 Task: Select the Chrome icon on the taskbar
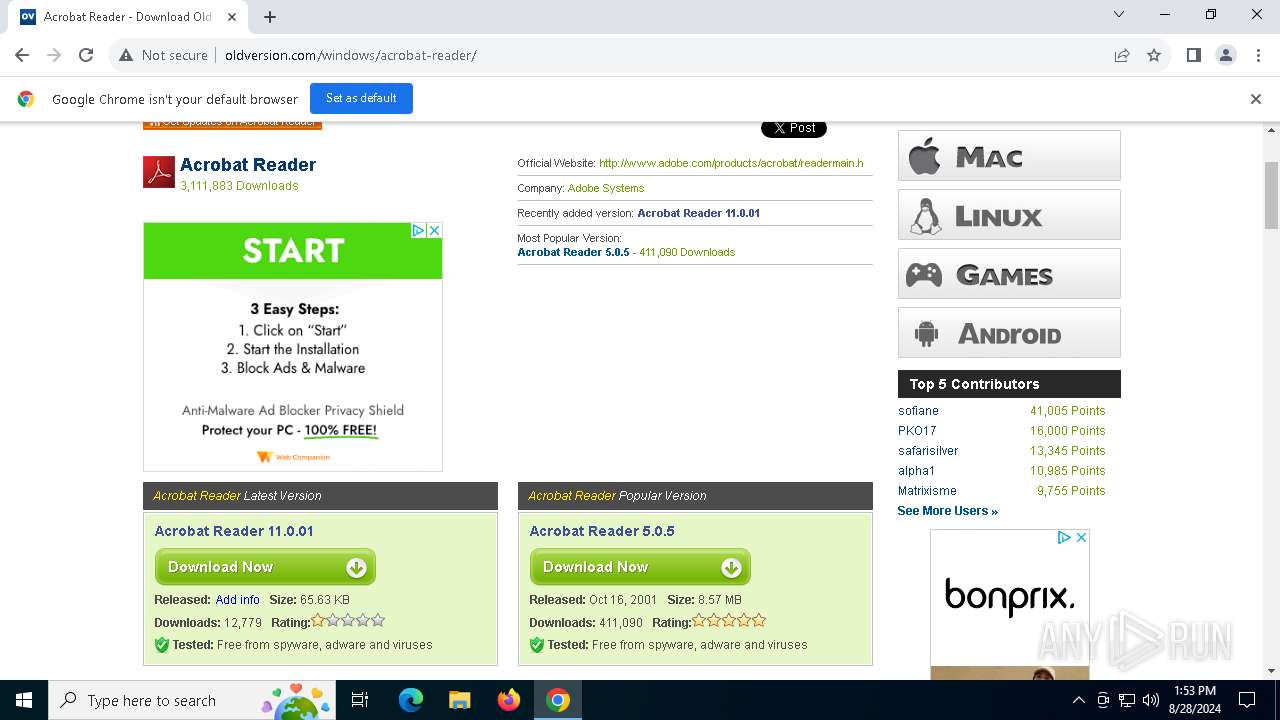click(558, 700)
